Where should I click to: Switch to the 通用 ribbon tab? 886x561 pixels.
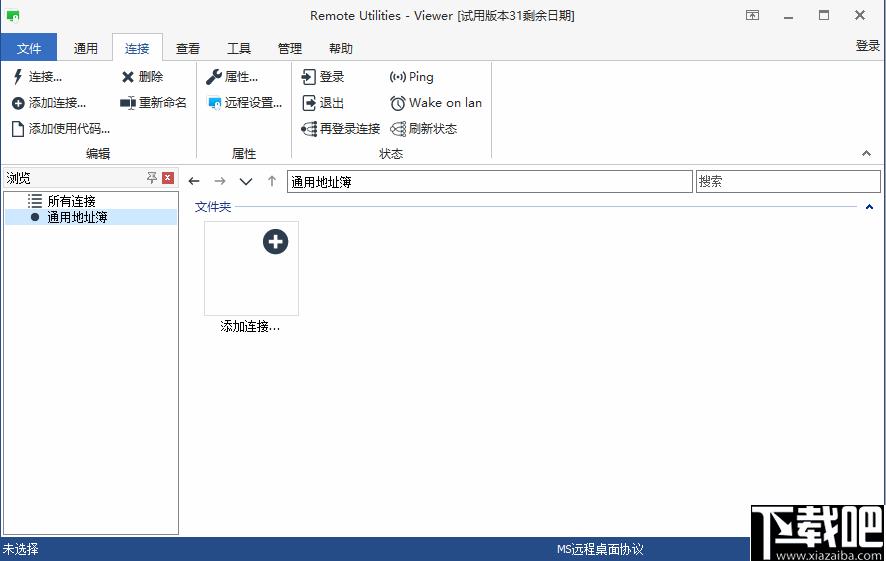click(86, 48)
